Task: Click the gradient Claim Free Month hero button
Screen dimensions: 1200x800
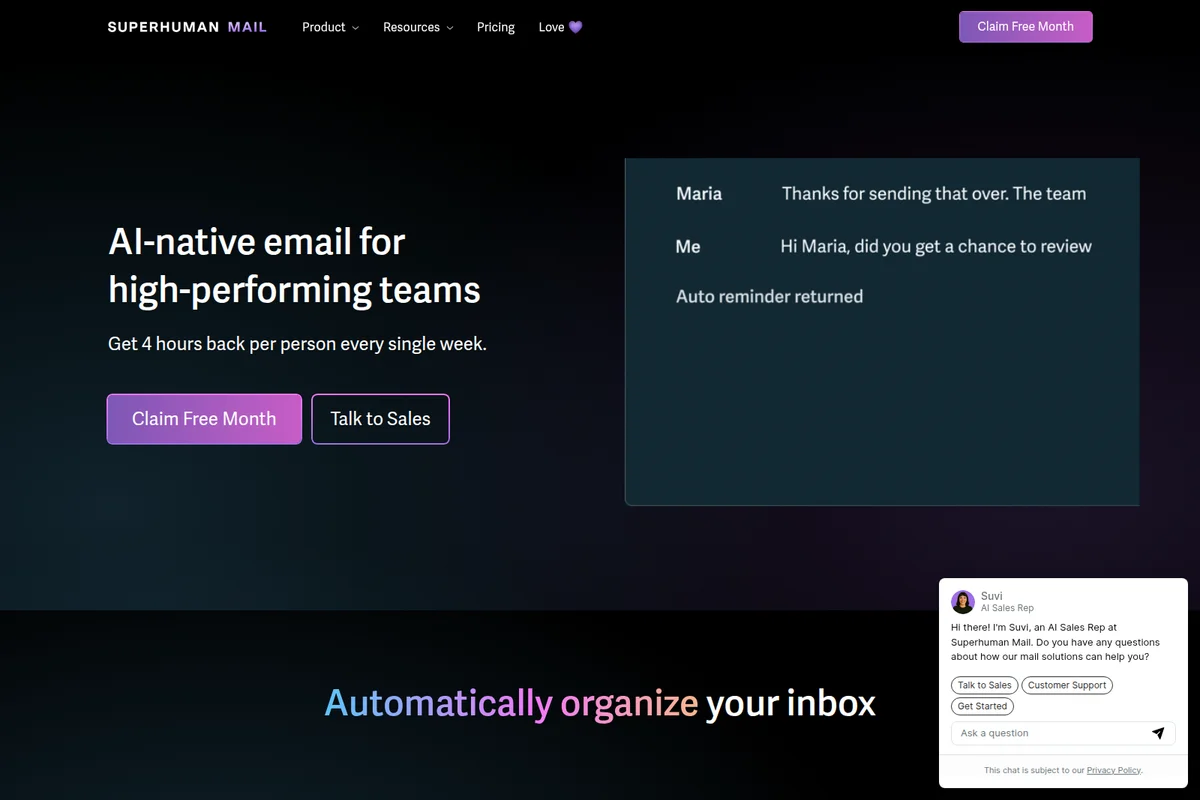Action: (x=204, y=419)
